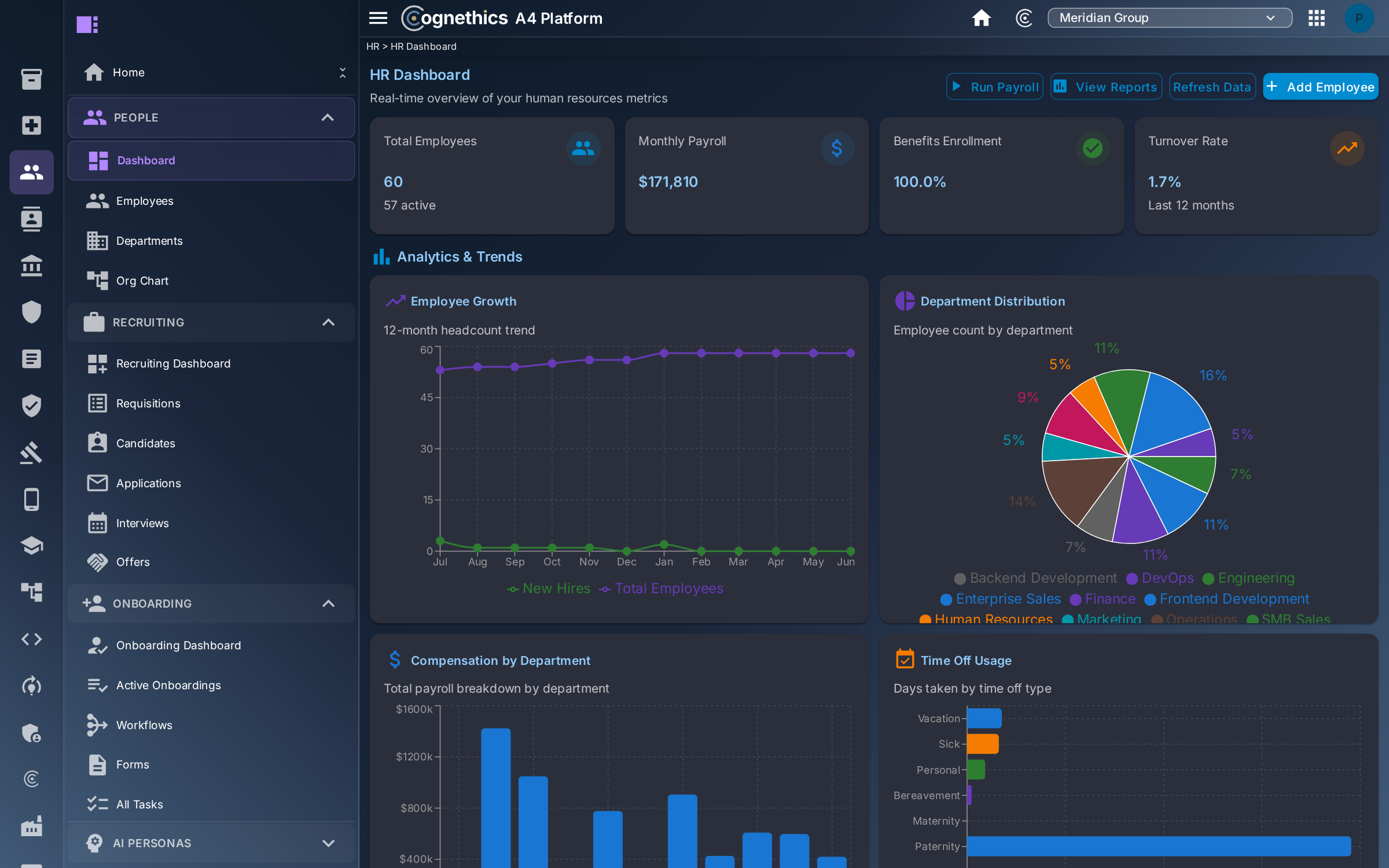
Task: Open the archive box icon in left rail
Action: [x=31, y=79]
